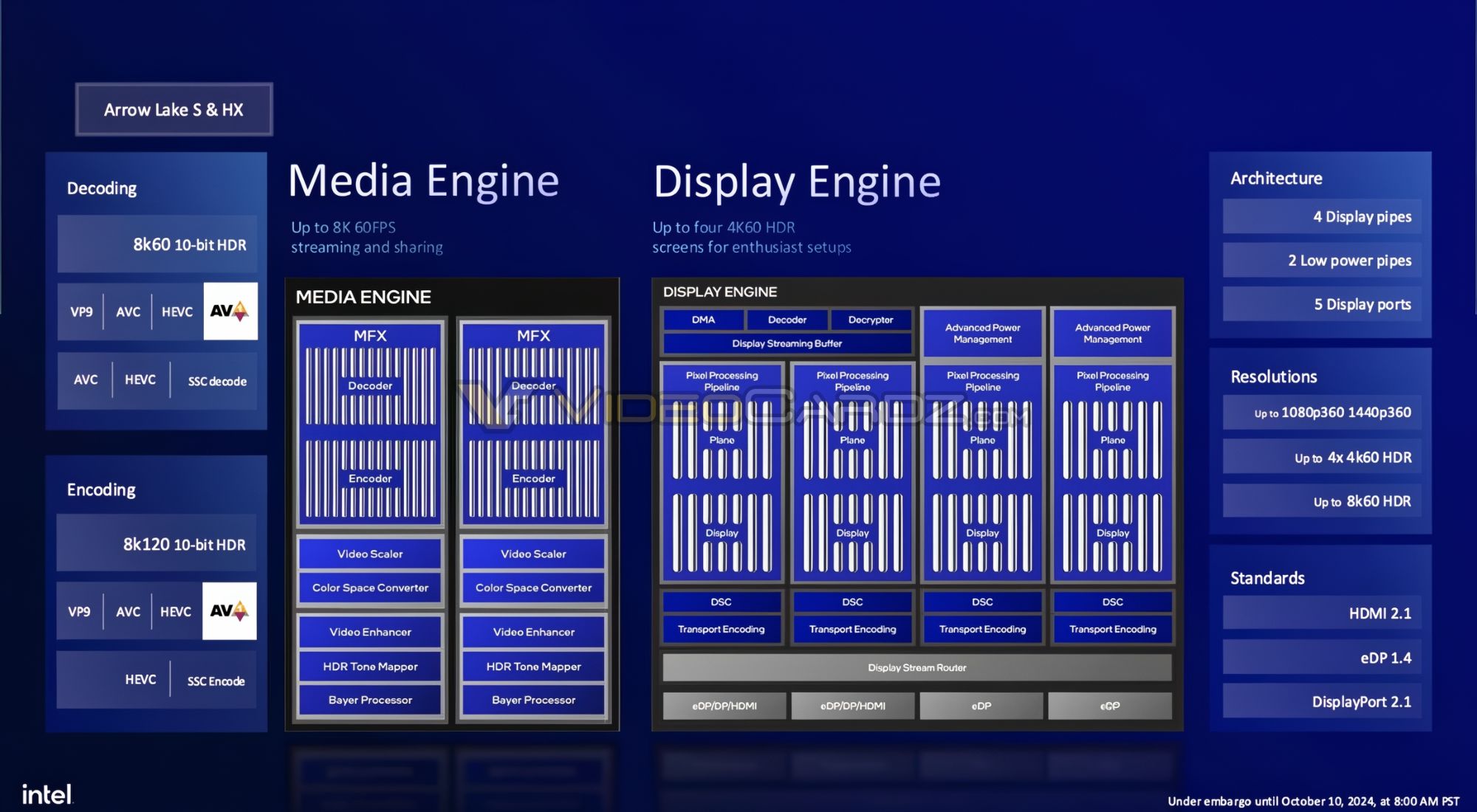Viewport: 1477px width, 812px height.
Task: Click the left HDR Tone Mapper block
Action: point(370,666)
